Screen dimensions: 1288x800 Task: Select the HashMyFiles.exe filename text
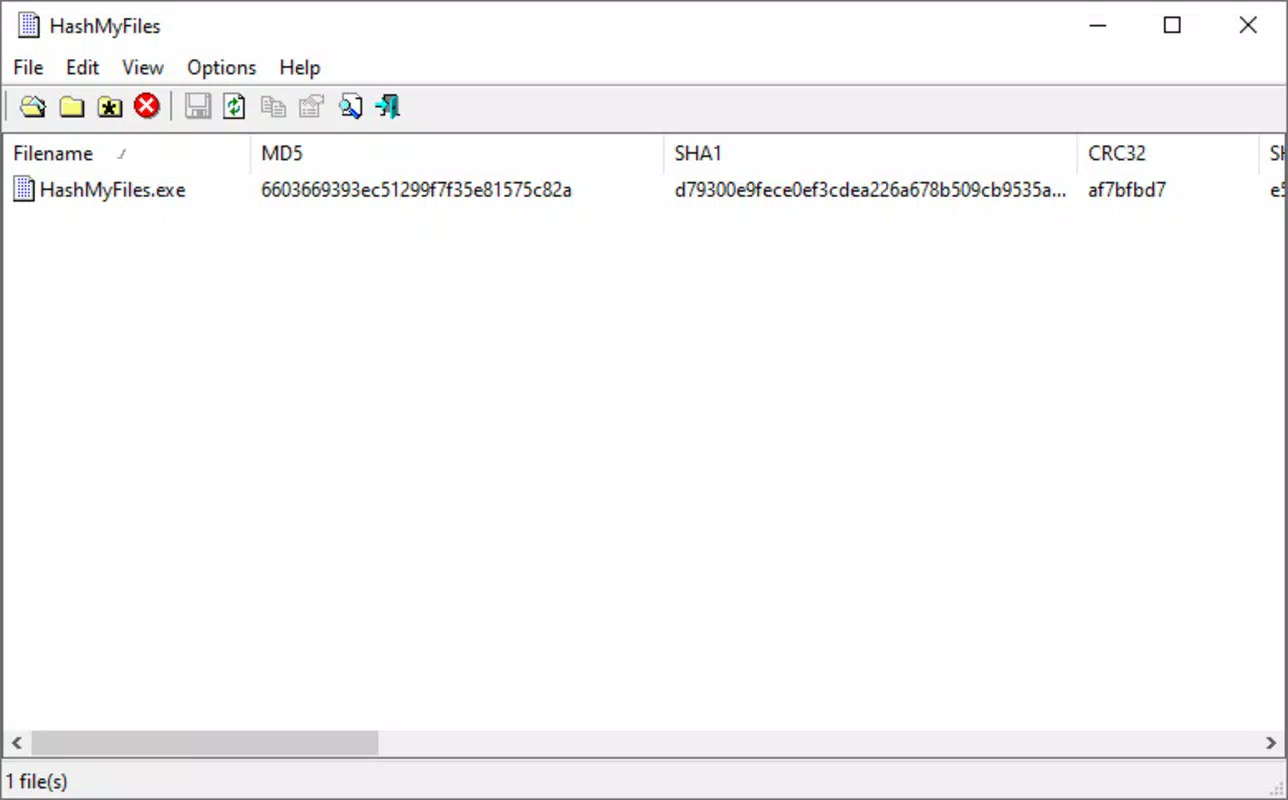(113, 189)
